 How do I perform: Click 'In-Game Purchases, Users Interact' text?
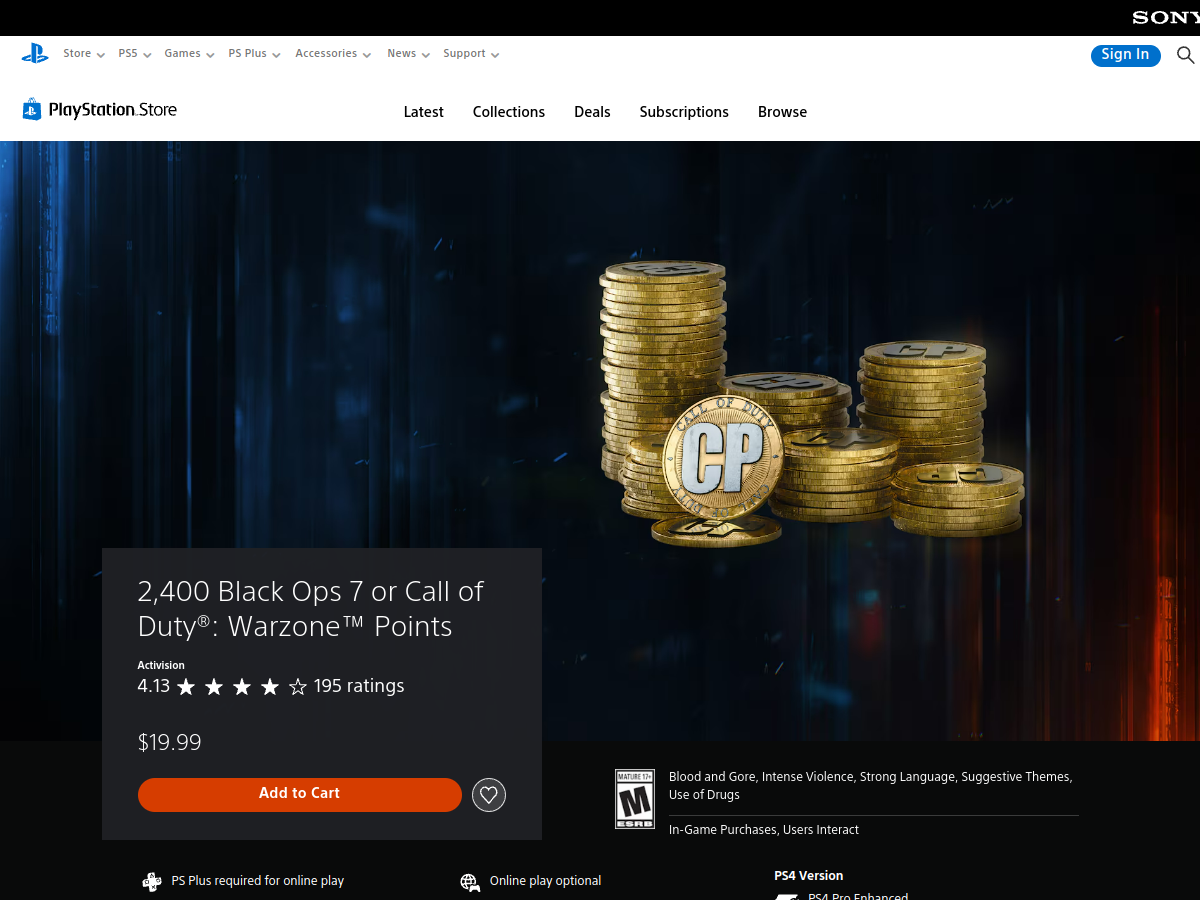[764, 830]
